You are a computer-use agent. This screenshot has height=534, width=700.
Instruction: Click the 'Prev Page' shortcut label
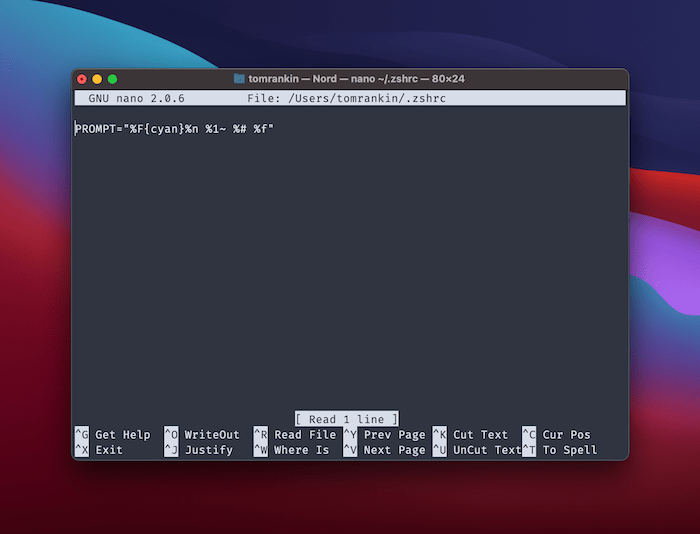(x=395, y=434)
